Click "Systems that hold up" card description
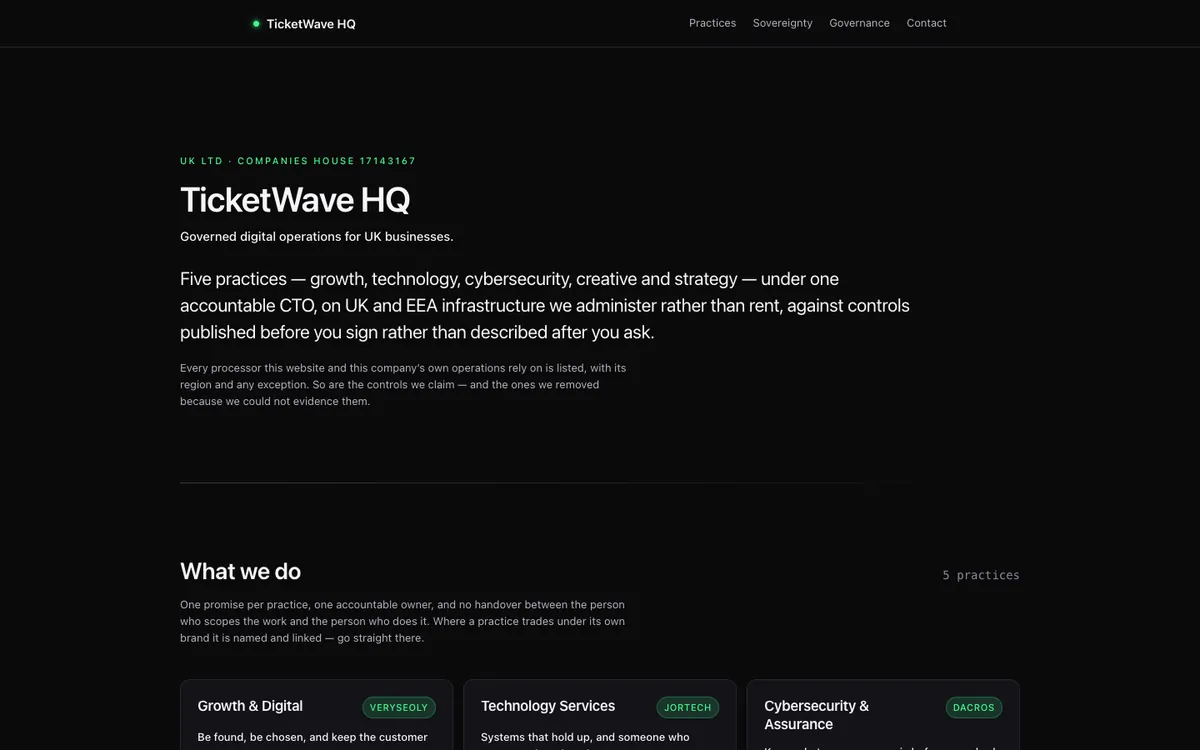The width and height of the screenshot is (1200, 750). click(x=585, y=738)
